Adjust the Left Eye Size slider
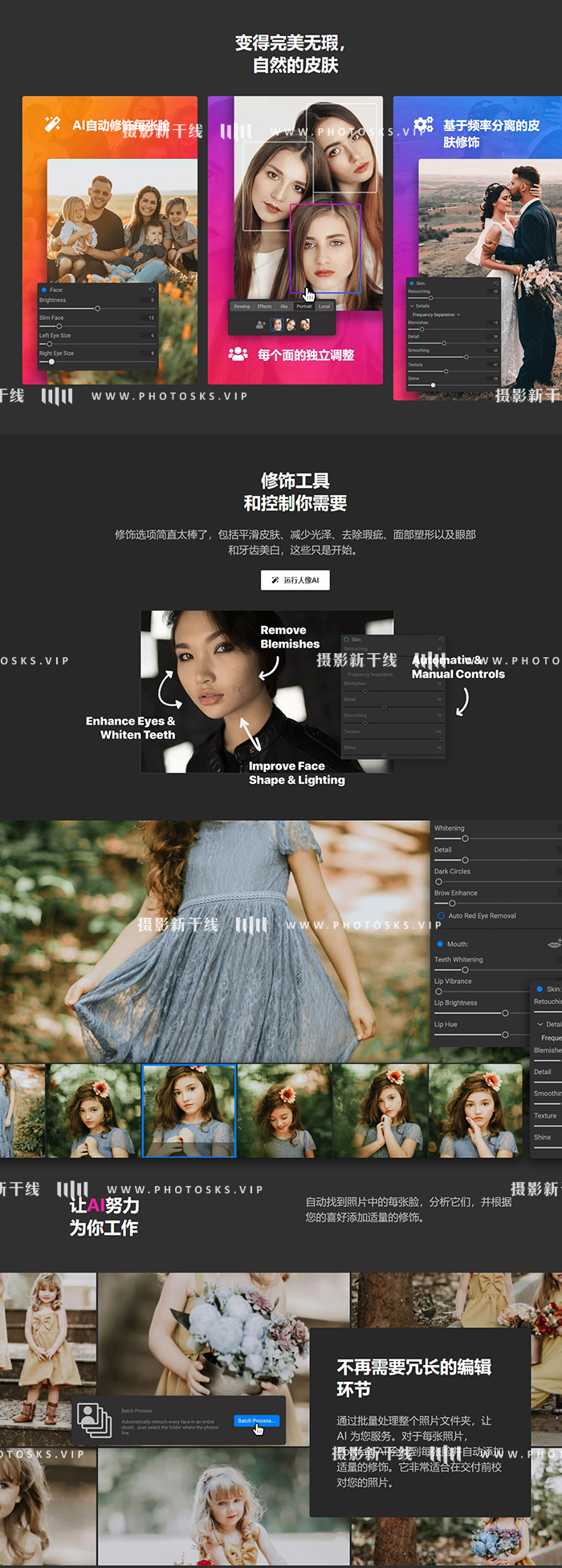This screenshot has height=1568, width=562. tap(49, 343)
